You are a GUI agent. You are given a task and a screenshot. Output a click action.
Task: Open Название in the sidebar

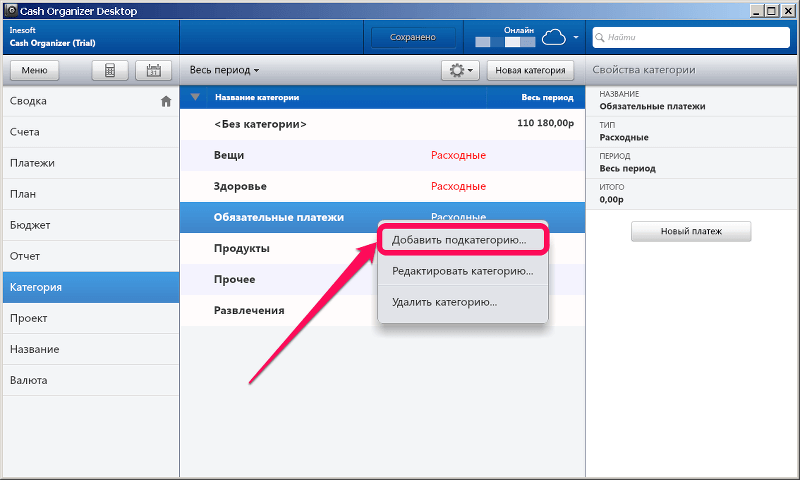(x=91, y=349)
